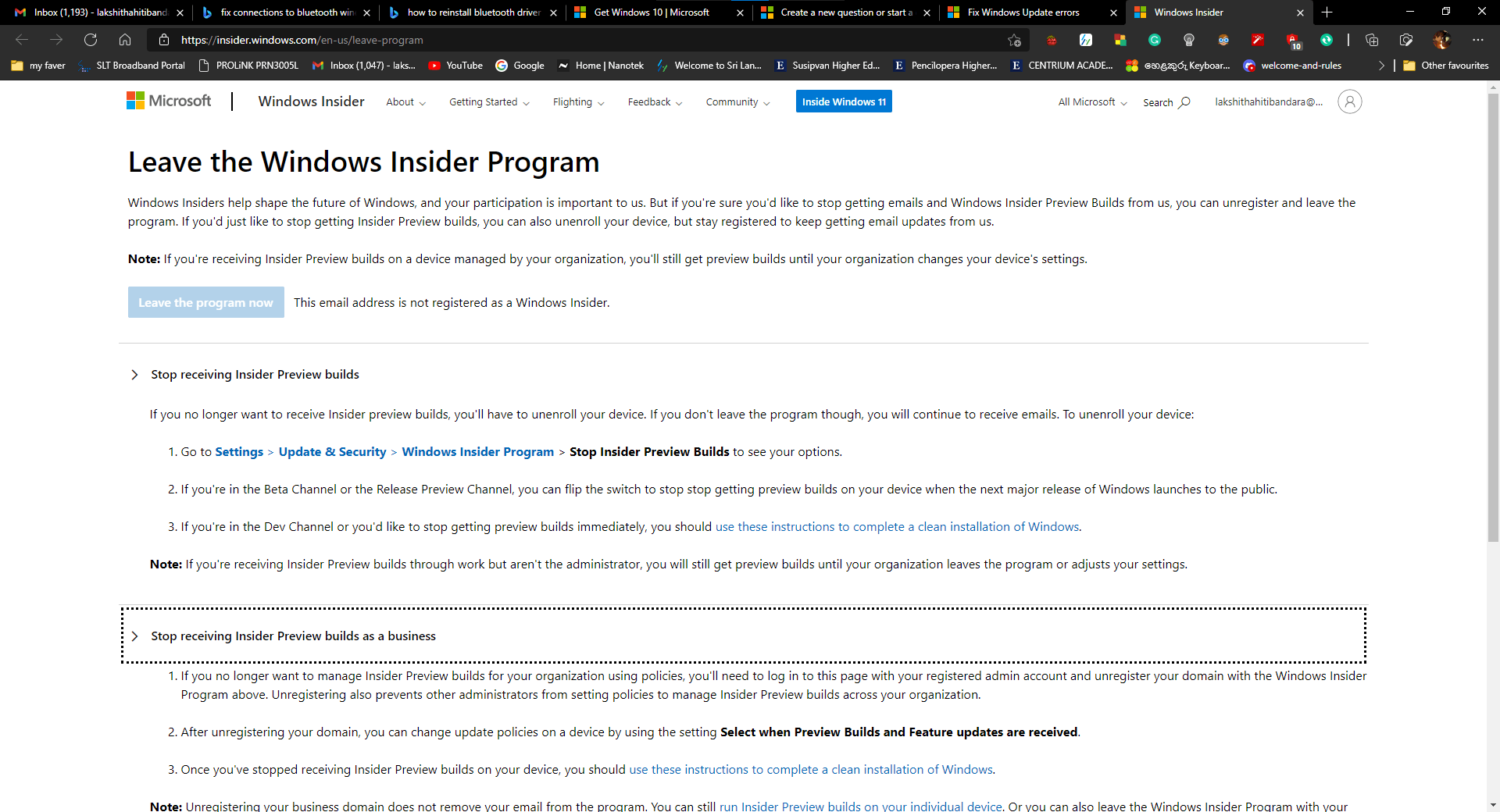Expand the About menu
Image resolution: width=1500 pixels, height=812 pixels.
pos(405,102)
